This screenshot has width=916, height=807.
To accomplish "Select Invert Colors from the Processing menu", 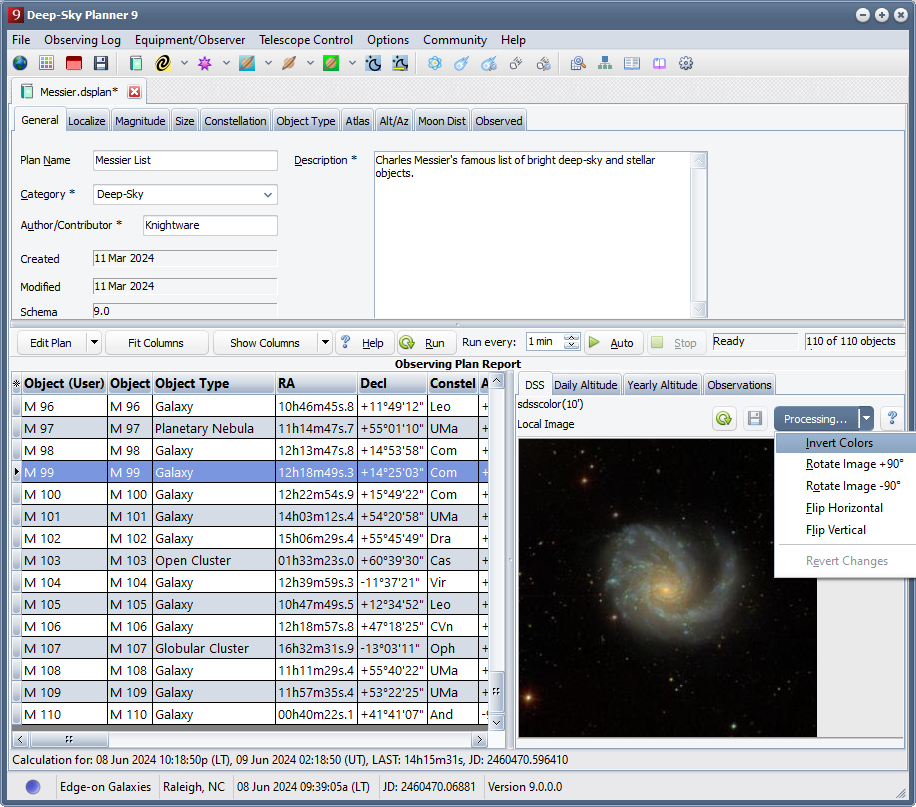I will [x=839, y=443].
